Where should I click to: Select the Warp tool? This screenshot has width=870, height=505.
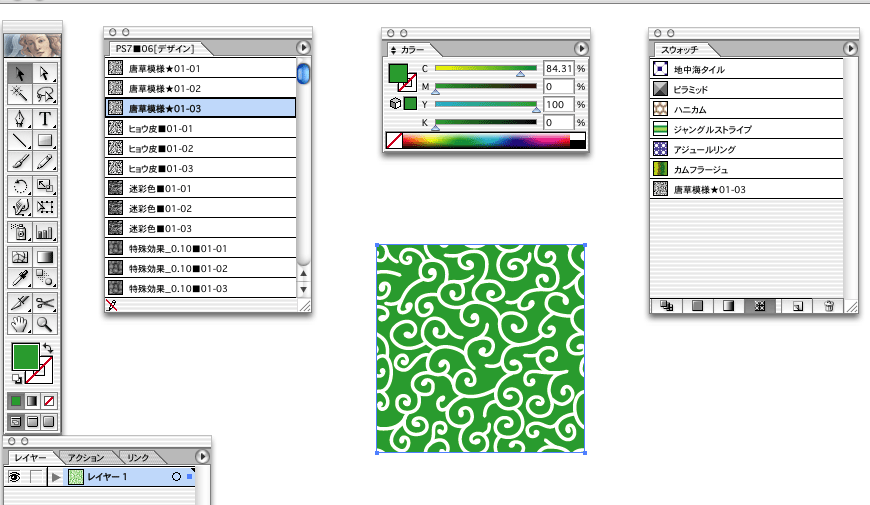(20, 207)
